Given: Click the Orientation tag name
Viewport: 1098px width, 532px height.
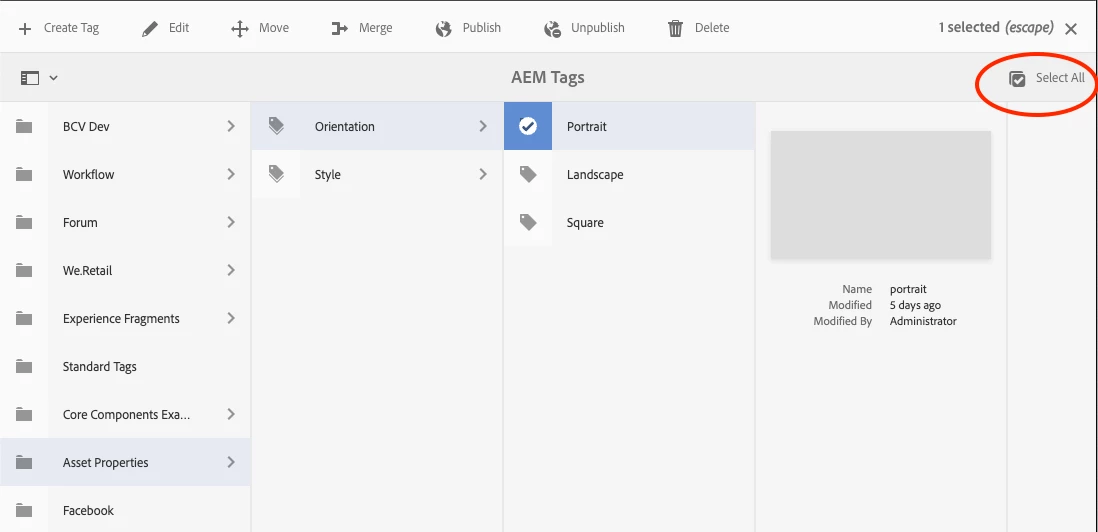Looking at the screenshot, I should tap(345, 127).
